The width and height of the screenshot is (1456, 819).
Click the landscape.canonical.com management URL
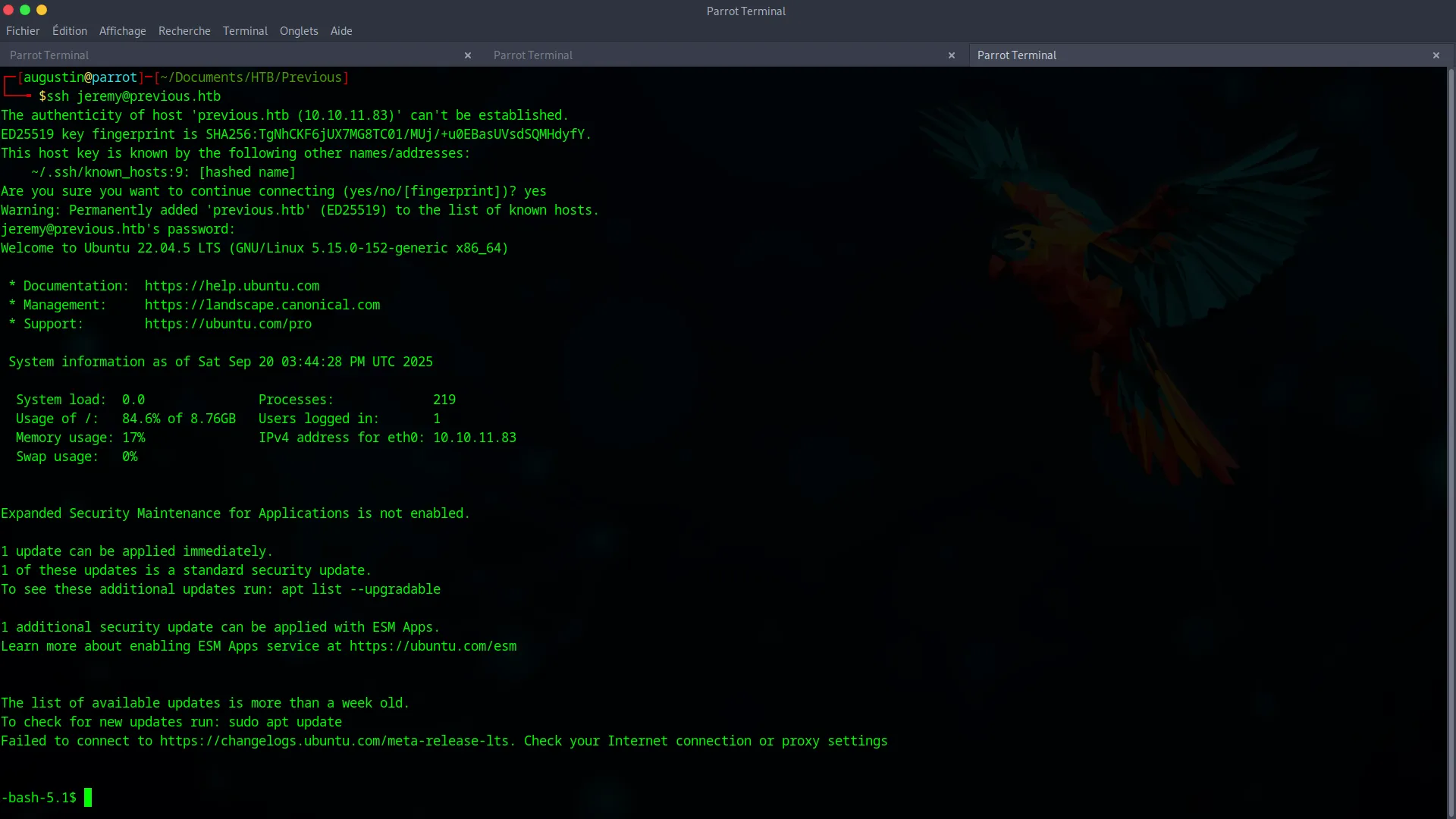click(x=262, y=305)
